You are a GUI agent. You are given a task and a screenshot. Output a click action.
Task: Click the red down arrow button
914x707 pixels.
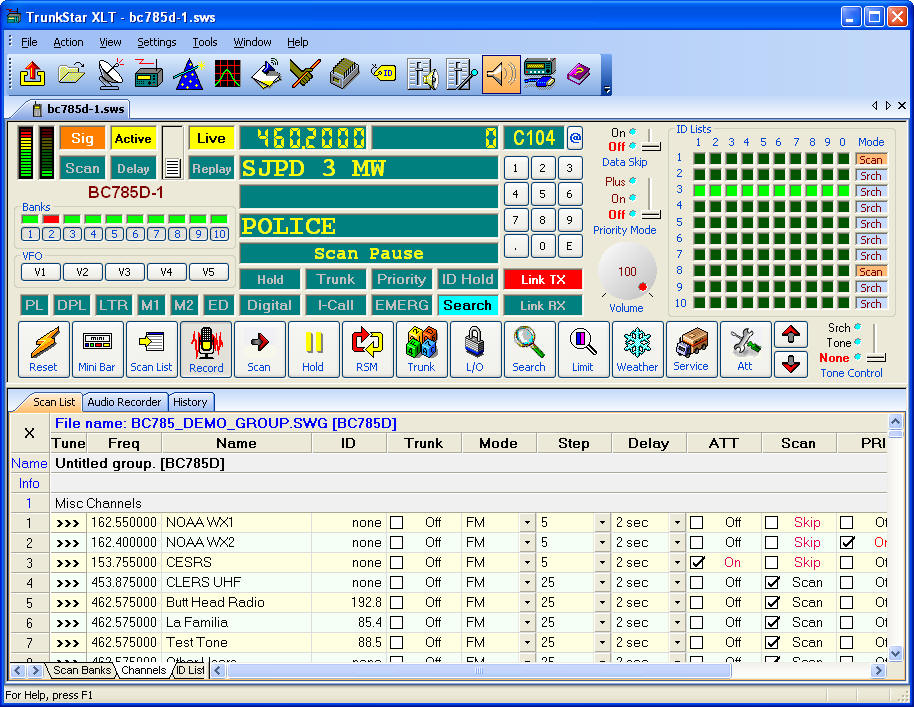791,364
